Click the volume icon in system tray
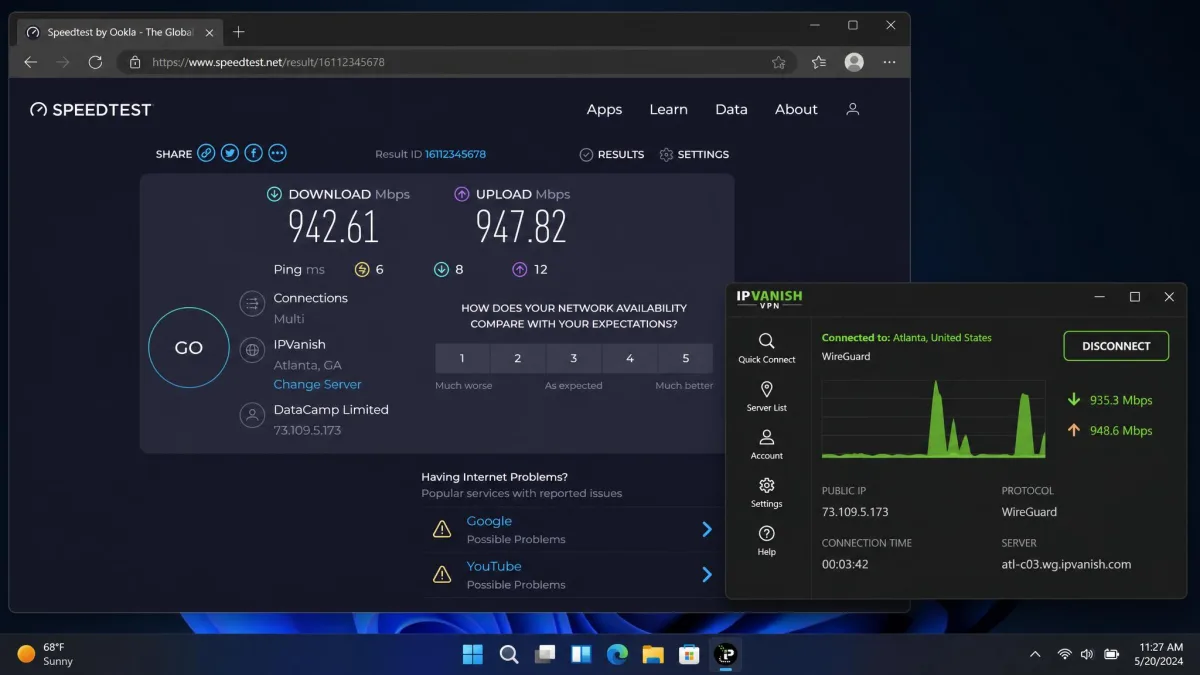 point(1088,655)
